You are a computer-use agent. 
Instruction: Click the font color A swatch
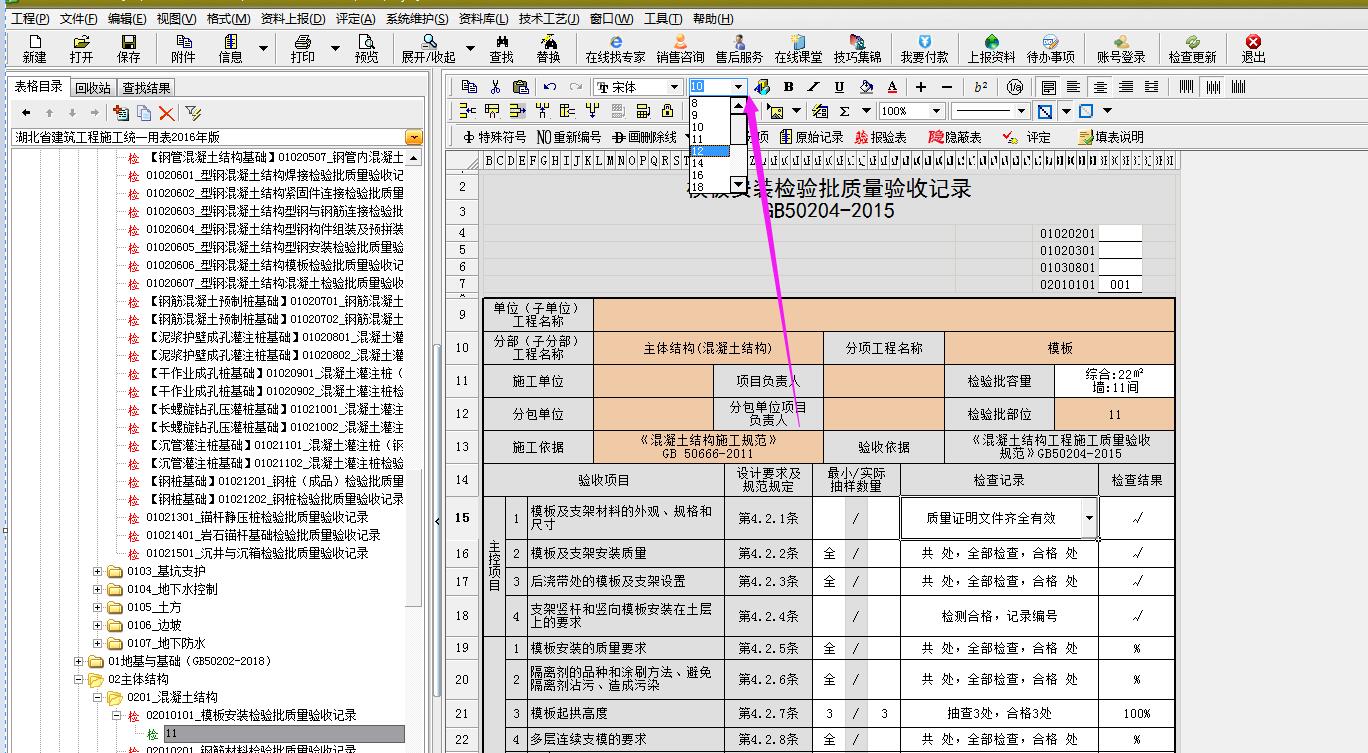coord(892,87)
